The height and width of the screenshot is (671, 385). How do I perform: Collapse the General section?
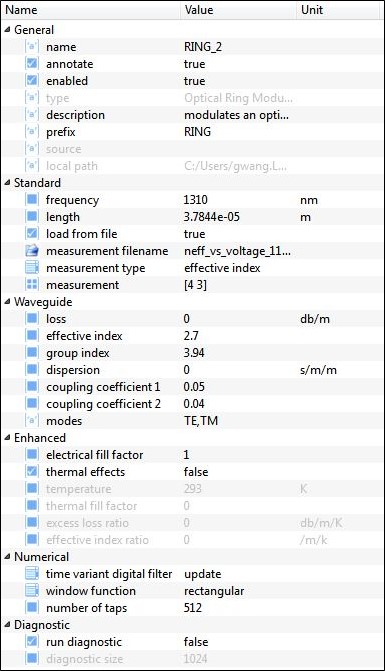[x=8, y=30]
